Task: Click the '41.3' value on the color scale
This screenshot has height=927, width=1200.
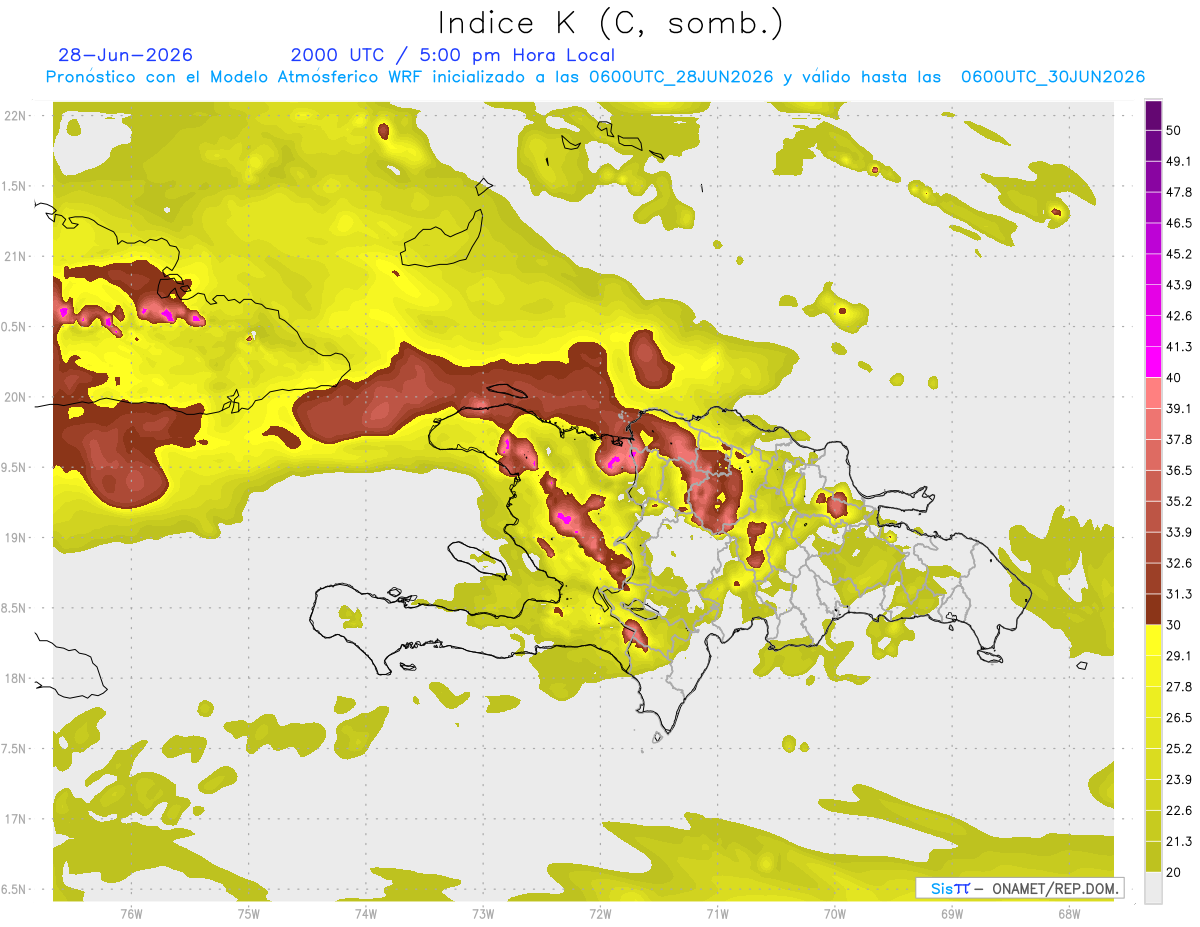Action: (1179, 347)
